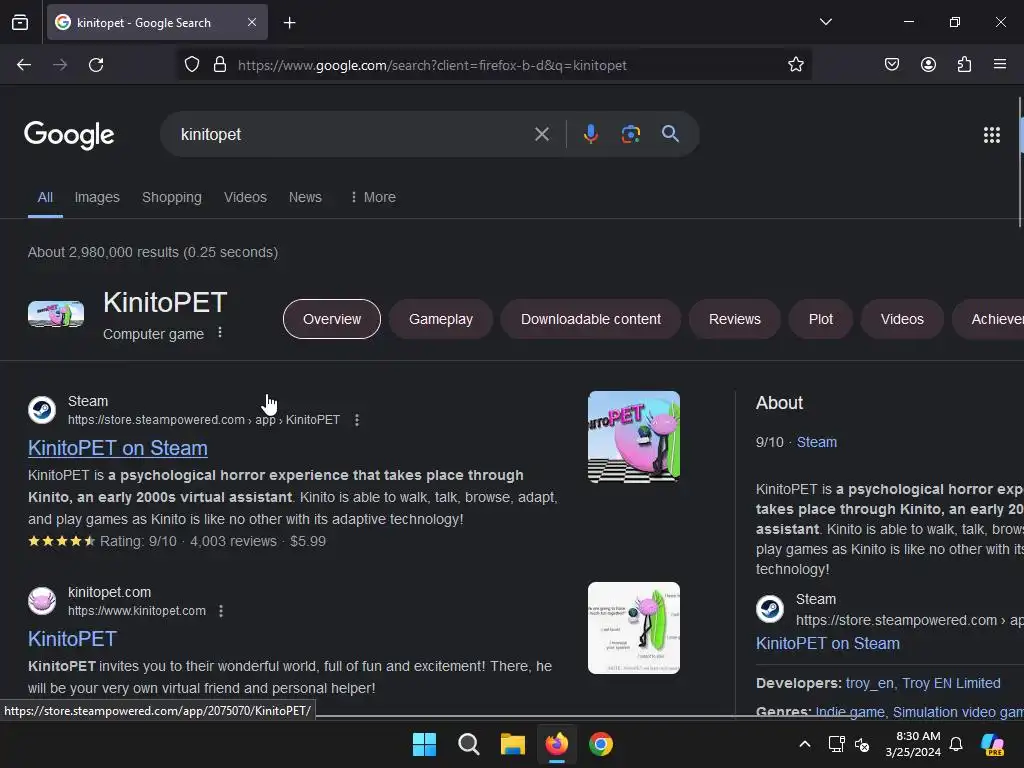Open the Google apps grid
The width and height of the screenshot is (1024, 768).
(991, 135)
